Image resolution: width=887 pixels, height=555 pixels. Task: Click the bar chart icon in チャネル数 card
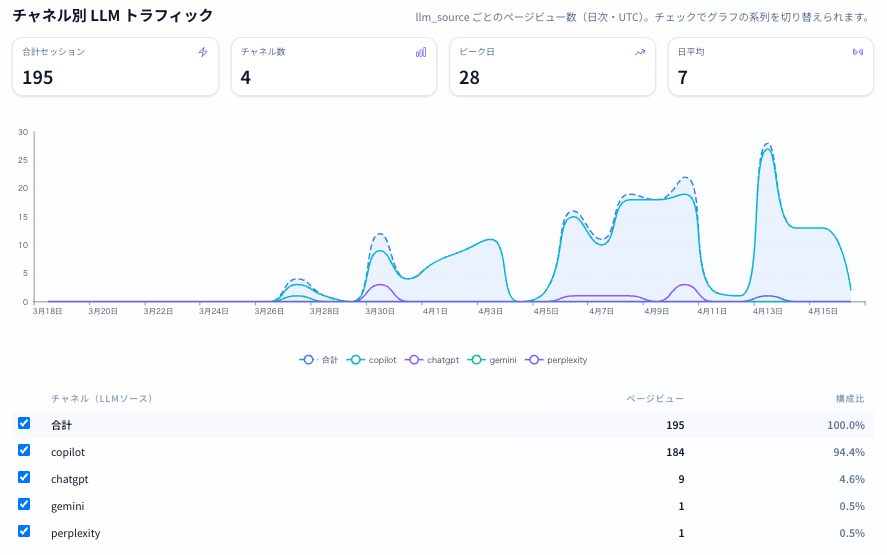(421, 52)
